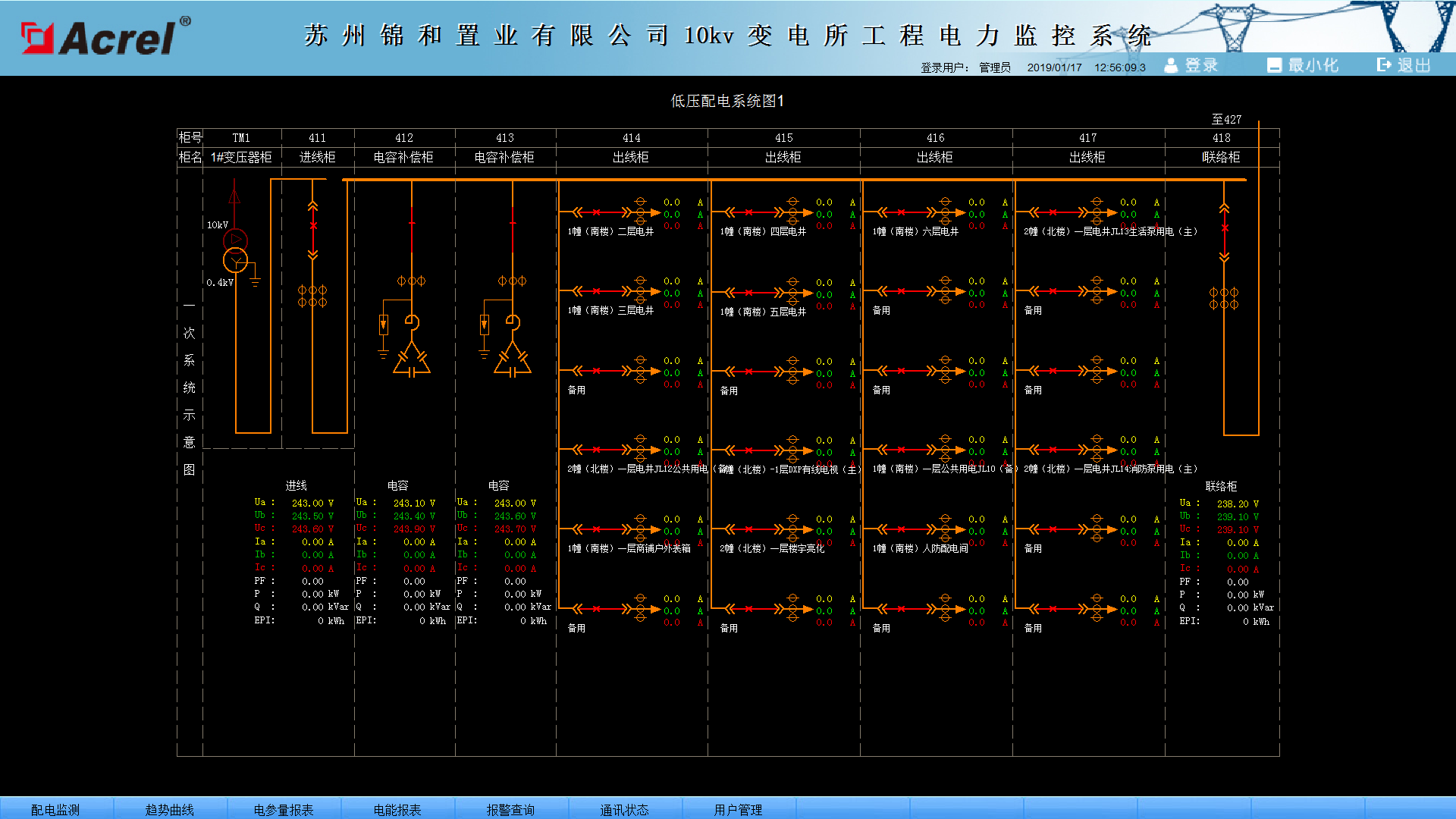
Task: Open the 配电监测 tab
Action: tap(55, 809)
